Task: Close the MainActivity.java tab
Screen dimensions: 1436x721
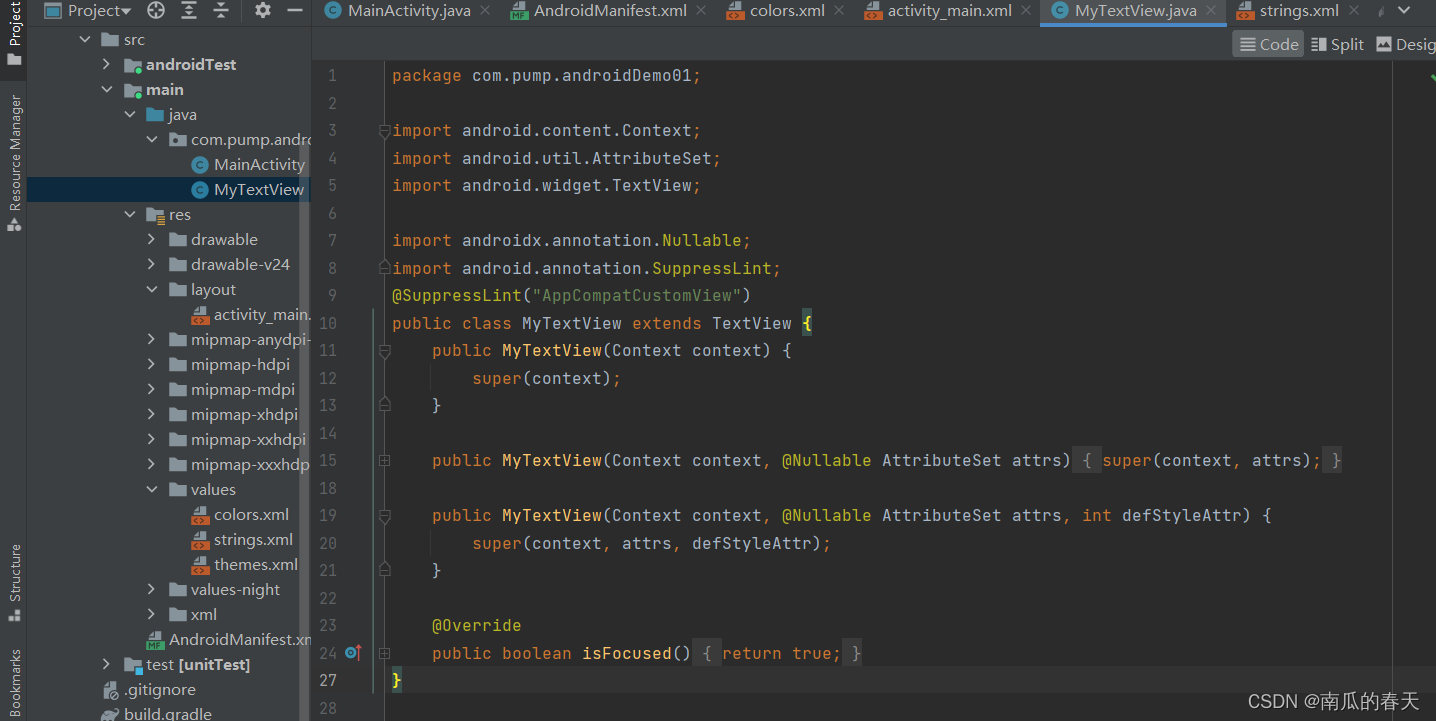Action: [x=485, y=11]
